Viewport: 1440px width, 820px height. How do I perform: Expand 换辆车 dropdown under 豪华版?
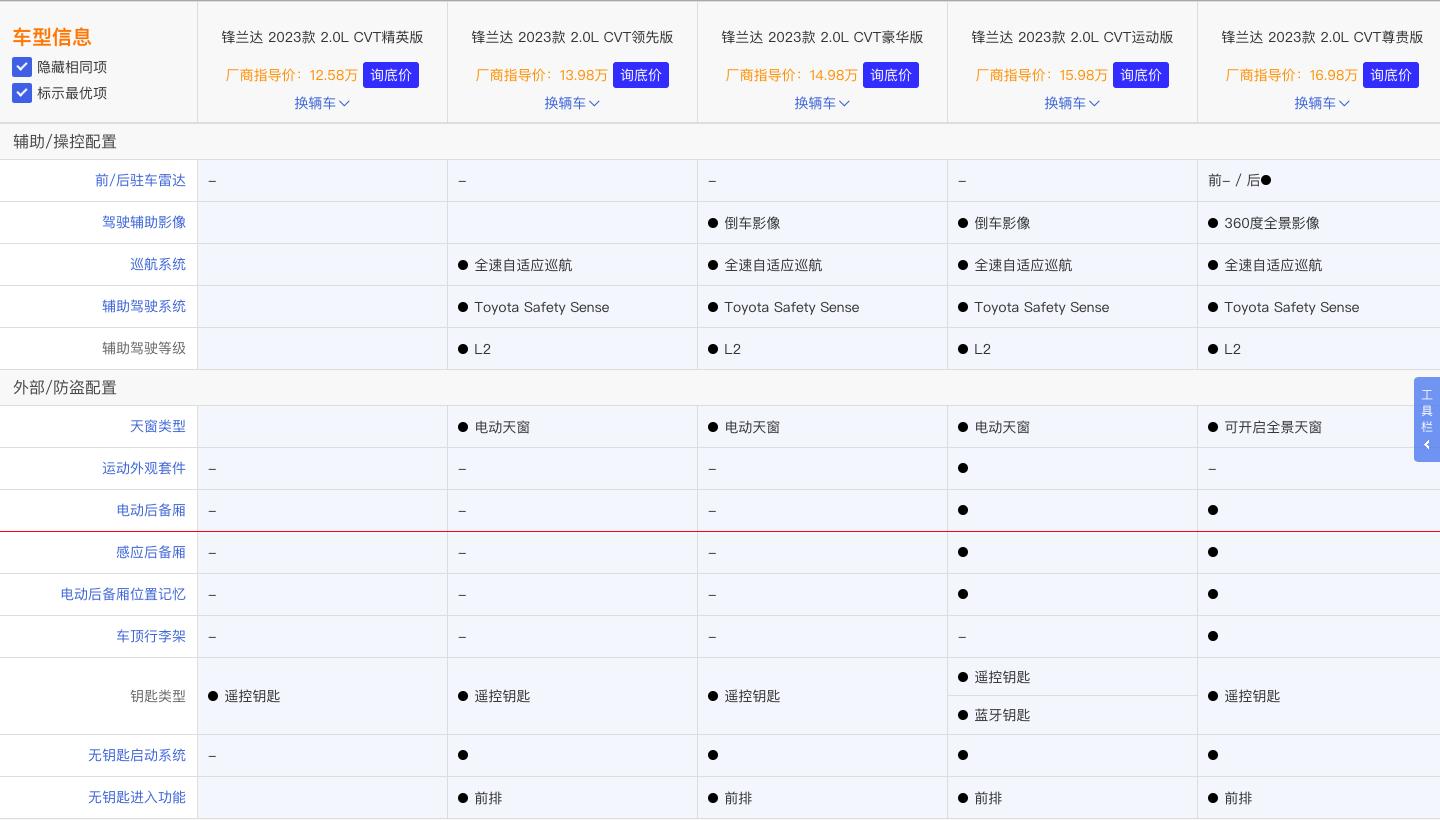822,103
